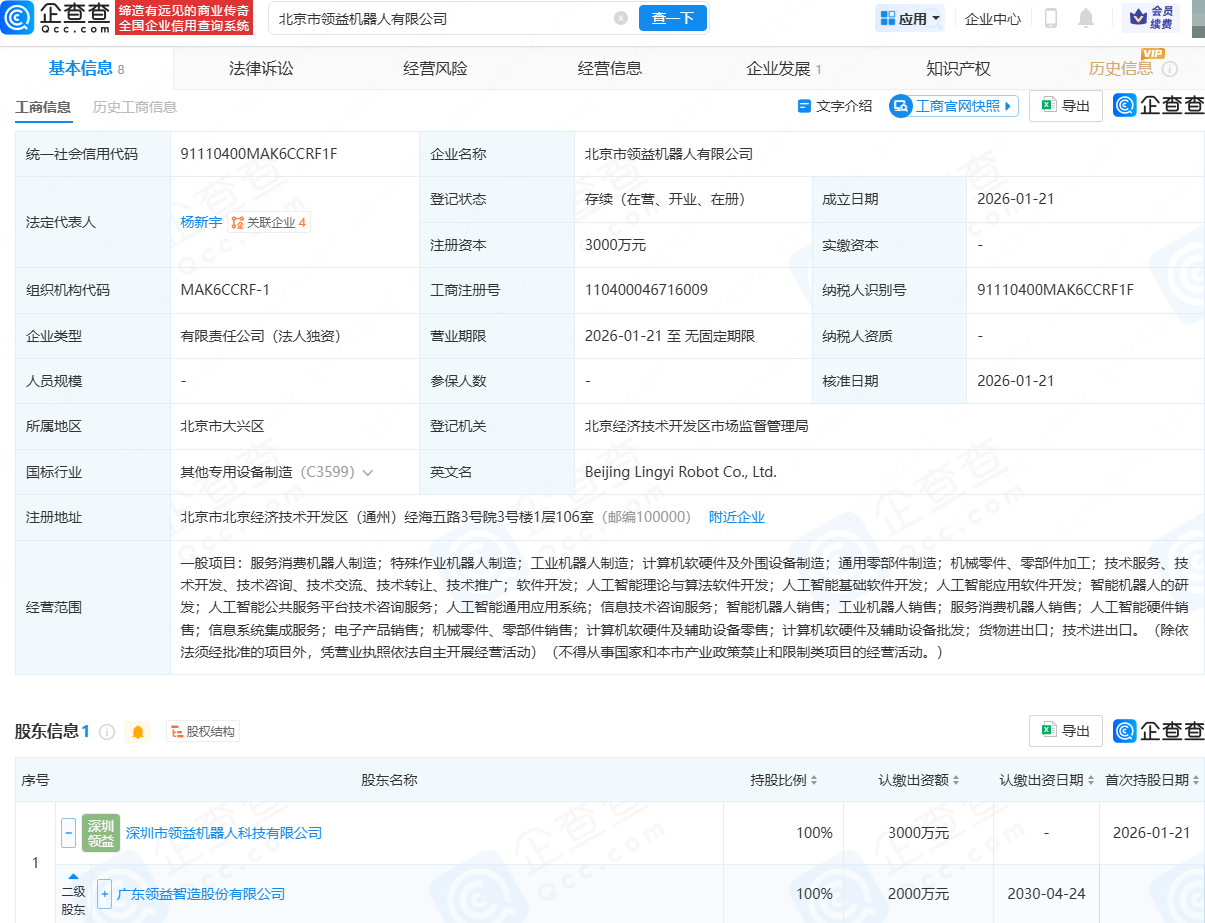This screenshot has width=1205, height=923.
Task: Open legal representative 杨新宇 link
Action: click(201, 222)
